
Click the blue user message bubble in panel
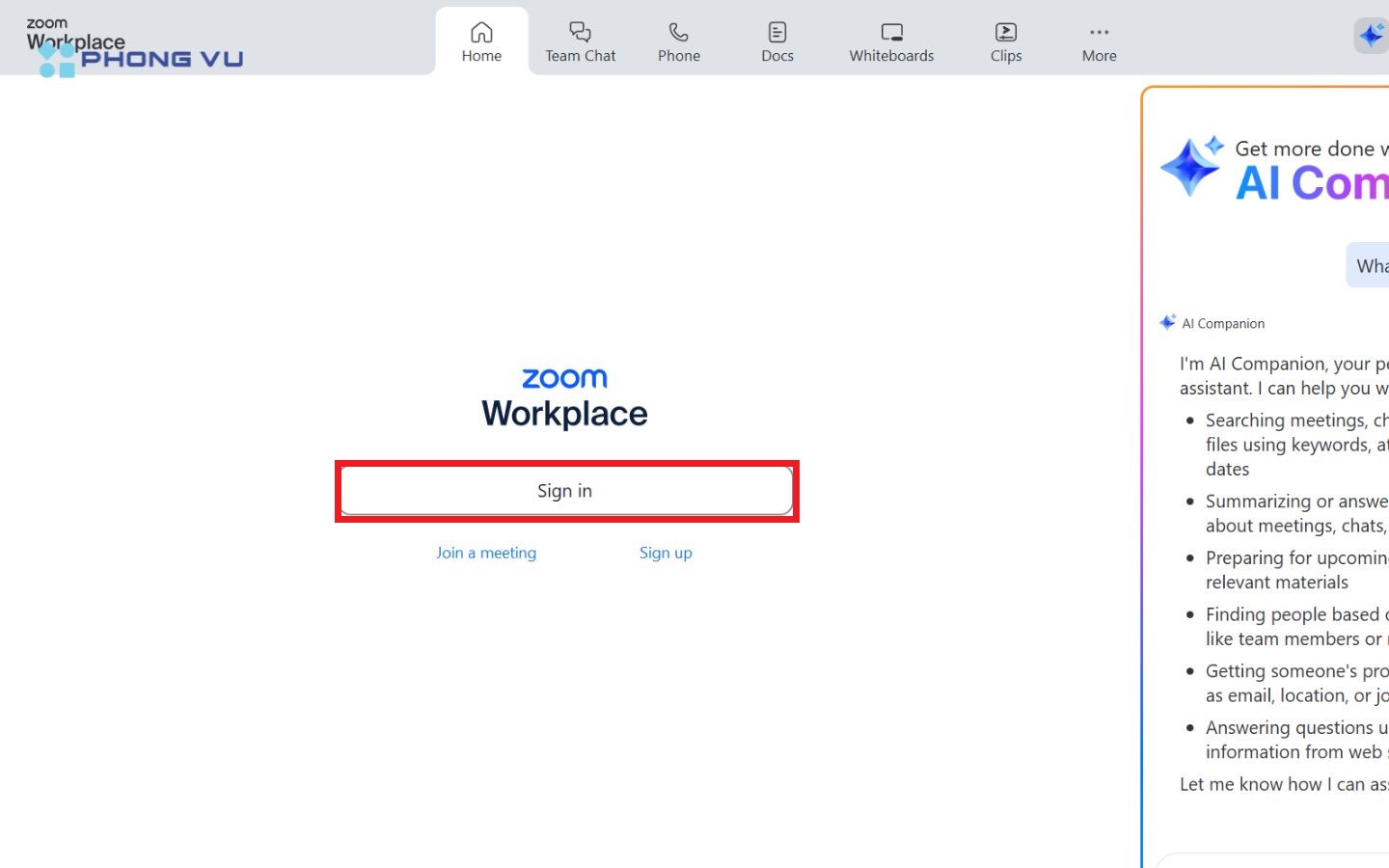(1370, 265)
